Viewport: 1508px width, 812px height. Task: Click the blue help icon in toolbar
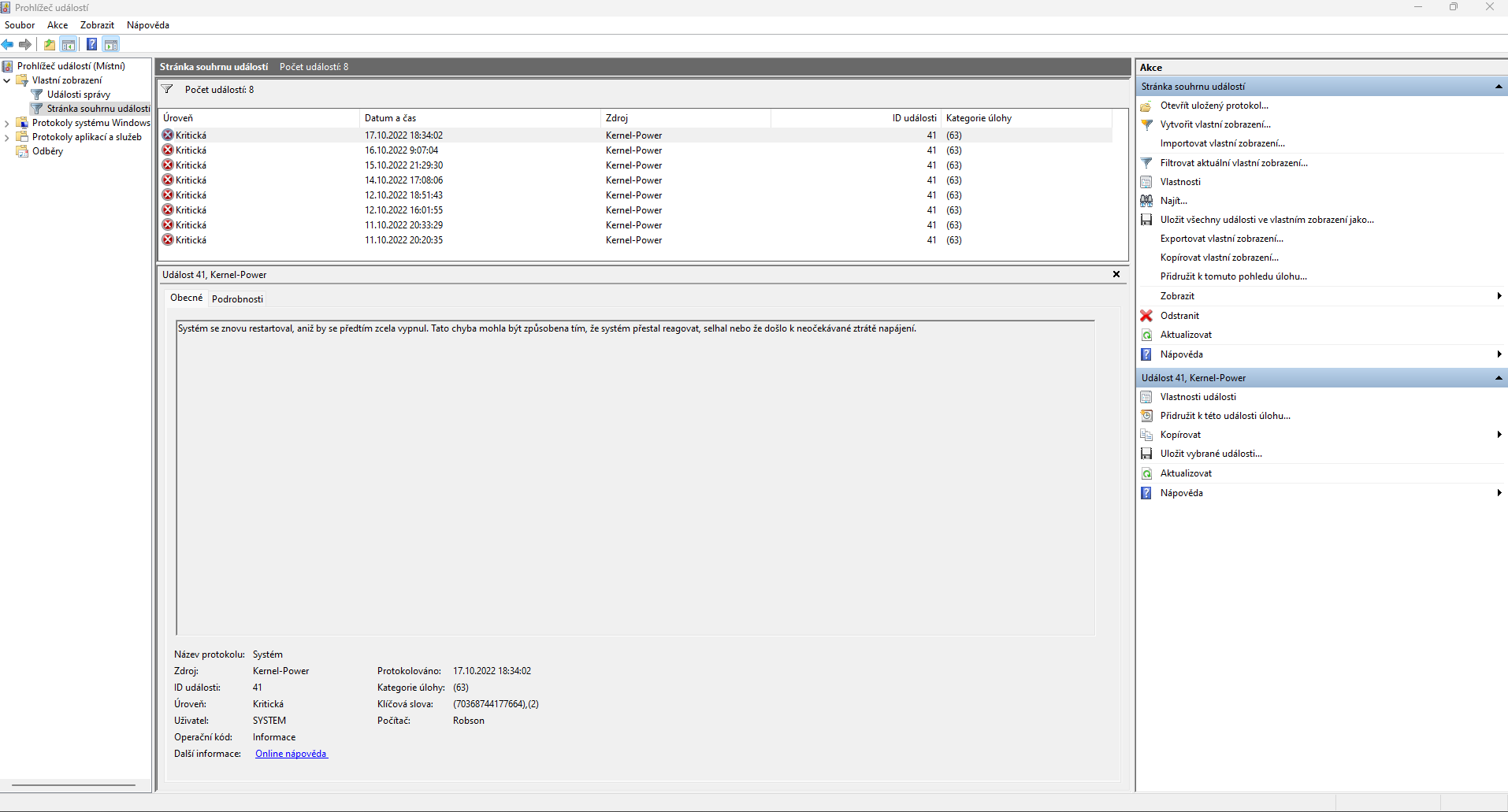point(91,45)
